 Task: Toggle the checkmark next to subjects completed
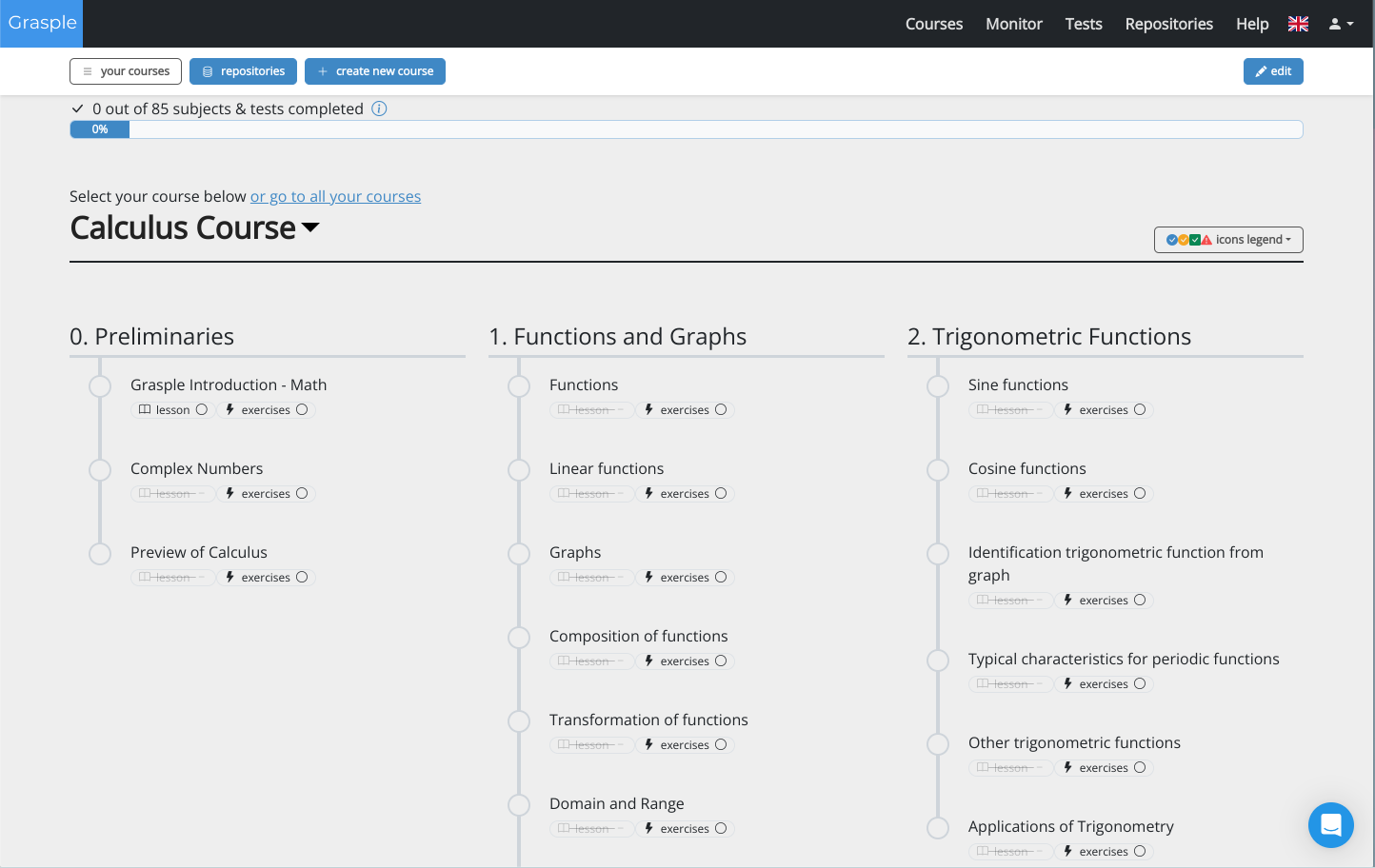point(77,108)
